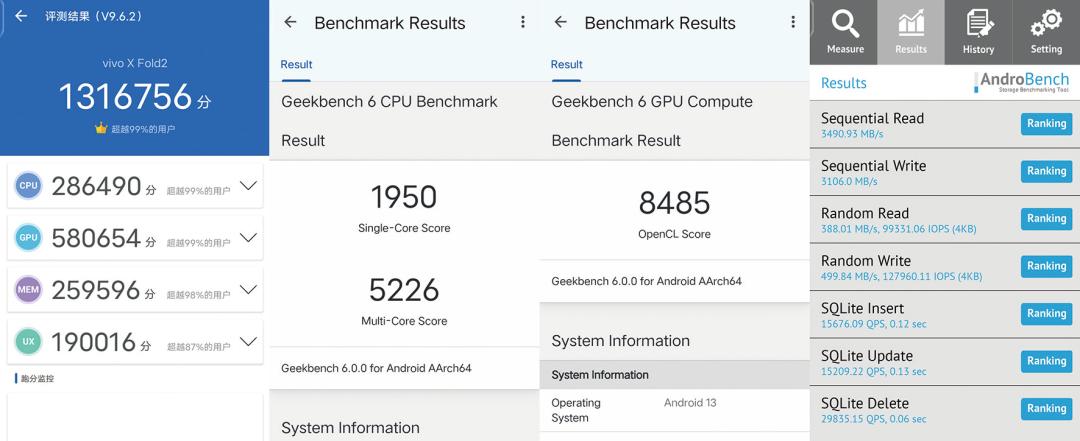Image resolution: width=1080 pixels, height=441 pixels.
Task: Select Result tab in CPU Benchmark screen
Action: click(x=296, y=64)
